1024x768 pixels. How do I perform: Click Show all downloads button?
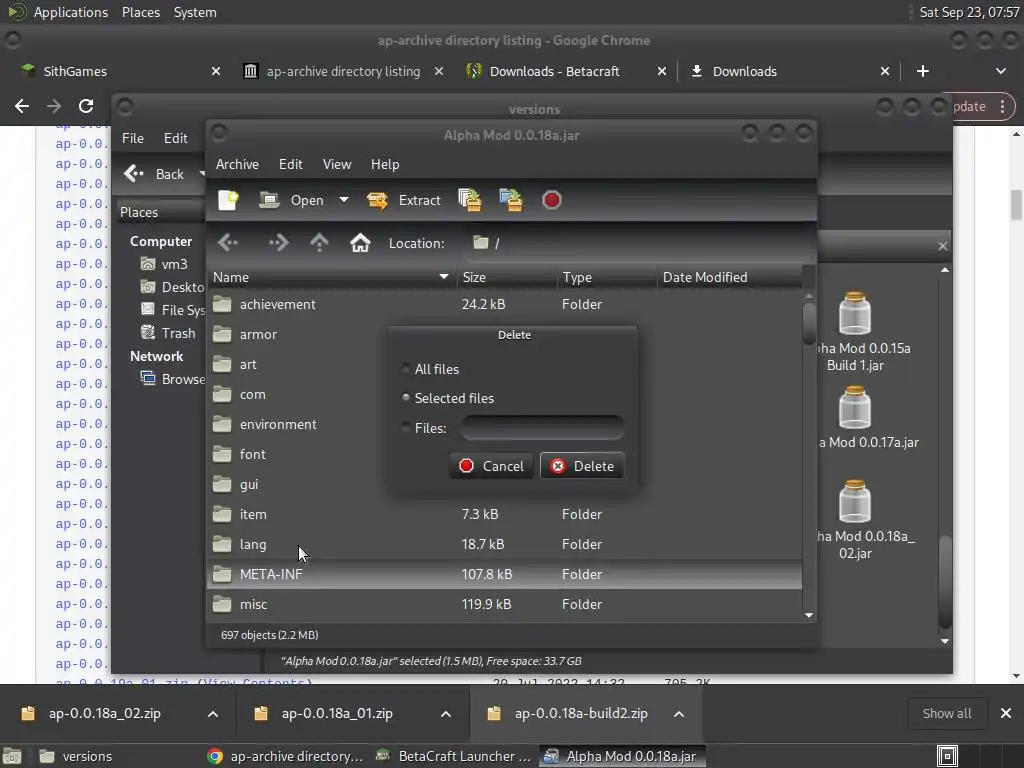[x=947, y=714]
